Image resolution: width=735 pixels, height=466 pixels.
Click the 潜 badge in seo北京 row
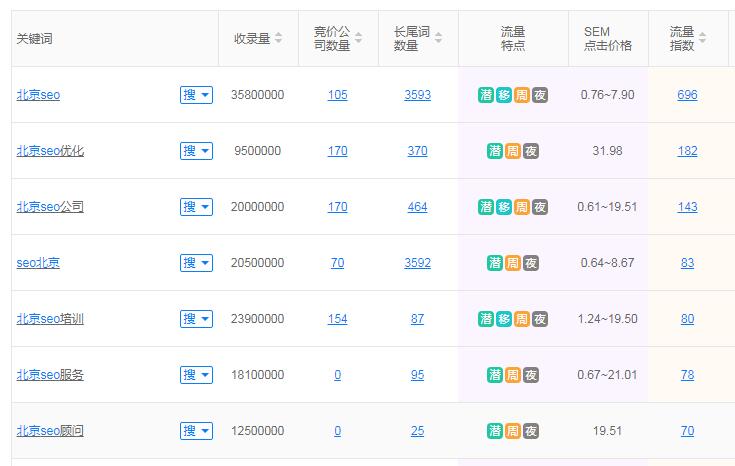coord(495,263)
